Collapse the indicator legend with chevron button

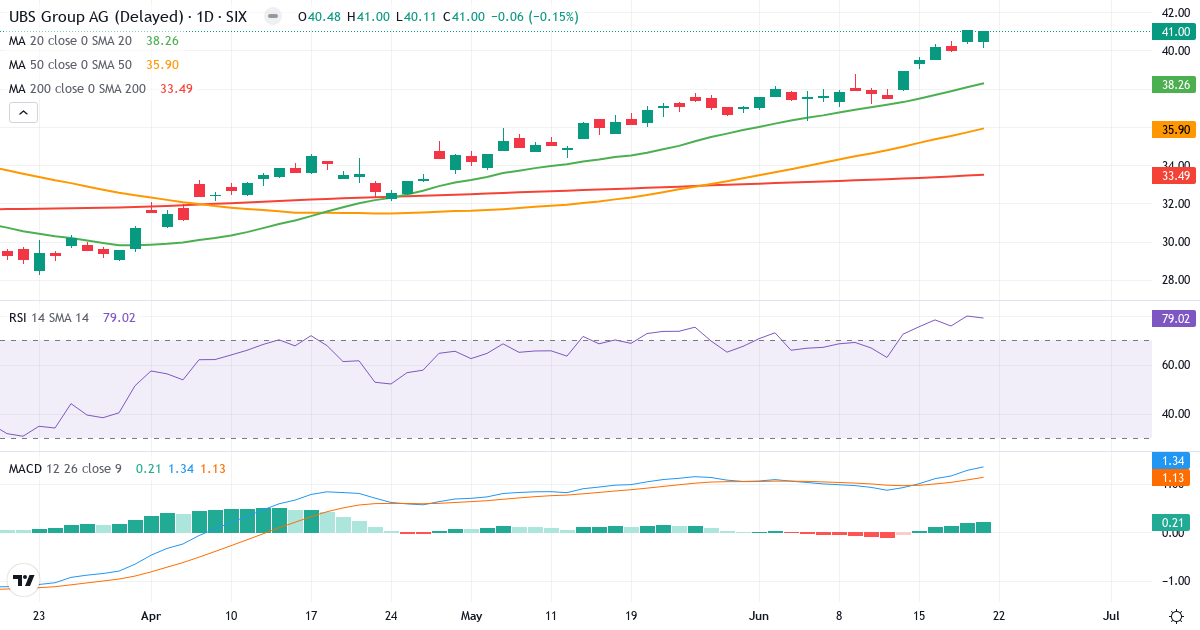[x=24, y=113]
